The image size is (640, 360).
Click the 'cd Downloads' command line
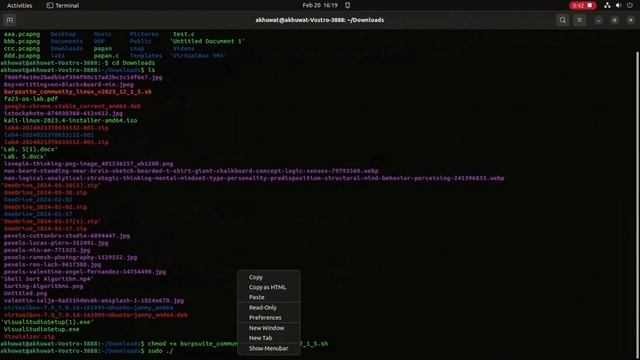(78, 63)
